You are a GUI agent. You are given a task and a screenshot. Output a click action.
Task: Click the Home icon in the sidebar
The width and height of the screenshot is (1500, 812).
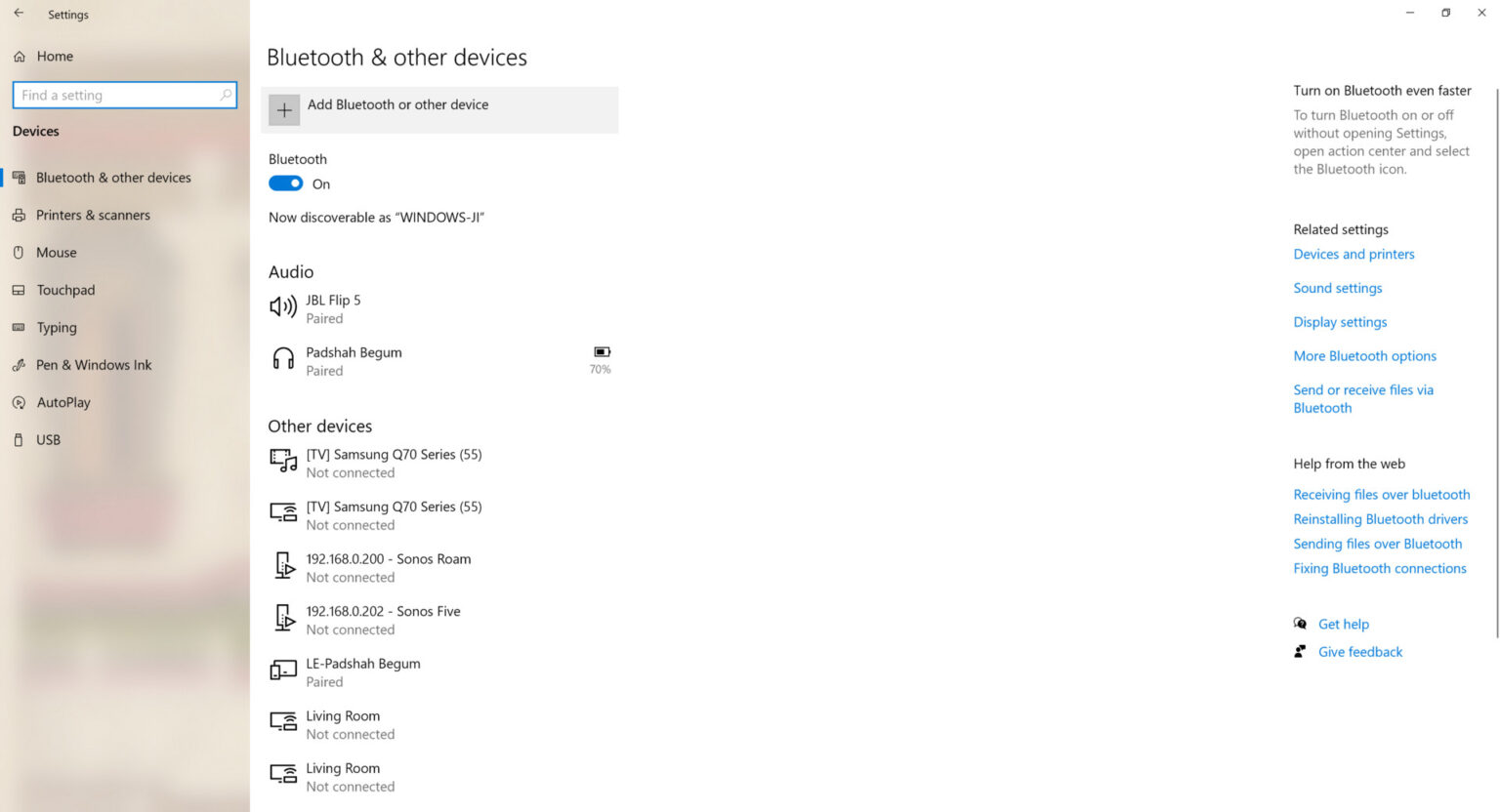click(20, 57)
